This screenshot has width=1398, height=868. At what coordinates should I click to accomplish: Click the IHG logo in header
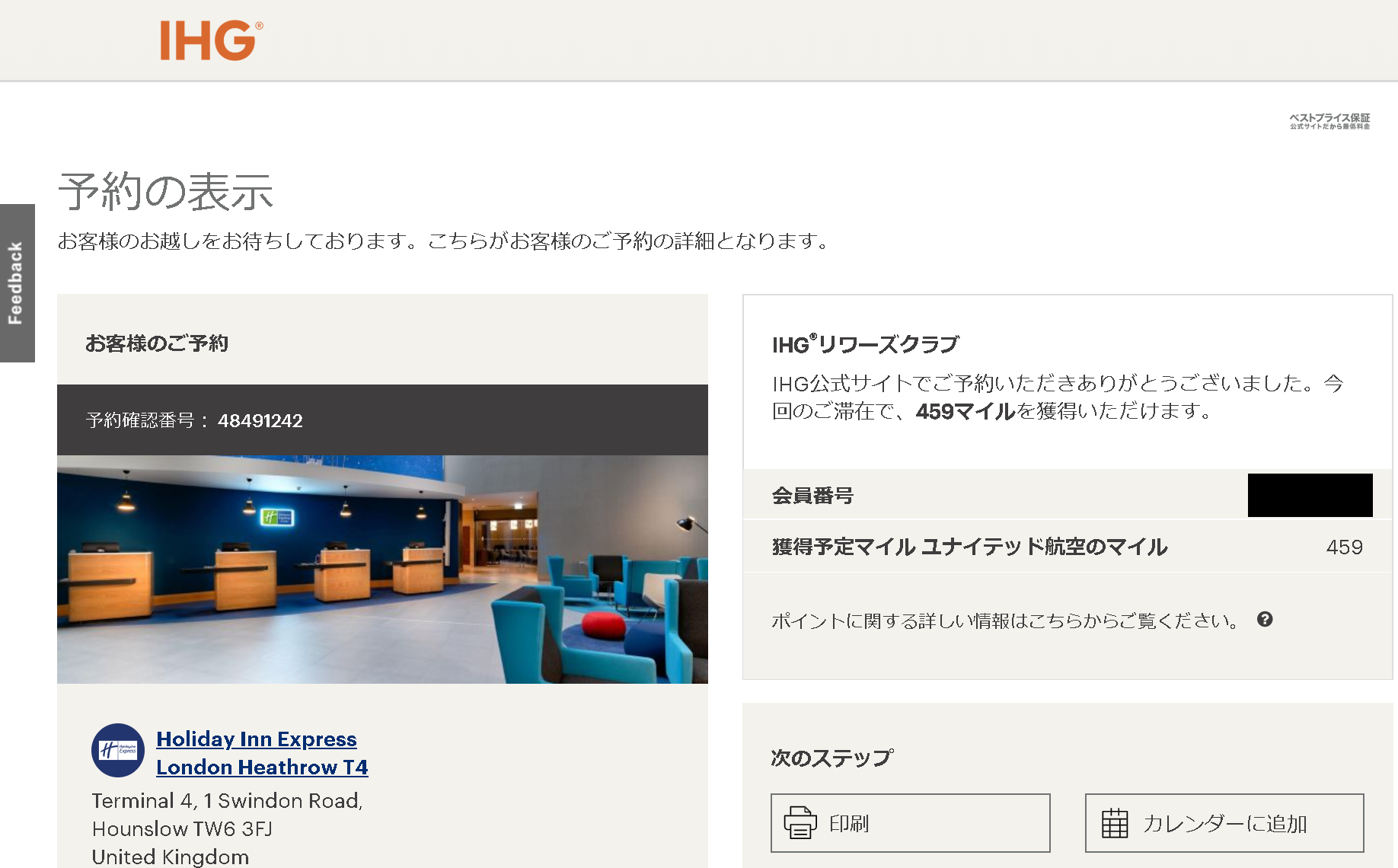click(211, 40)
